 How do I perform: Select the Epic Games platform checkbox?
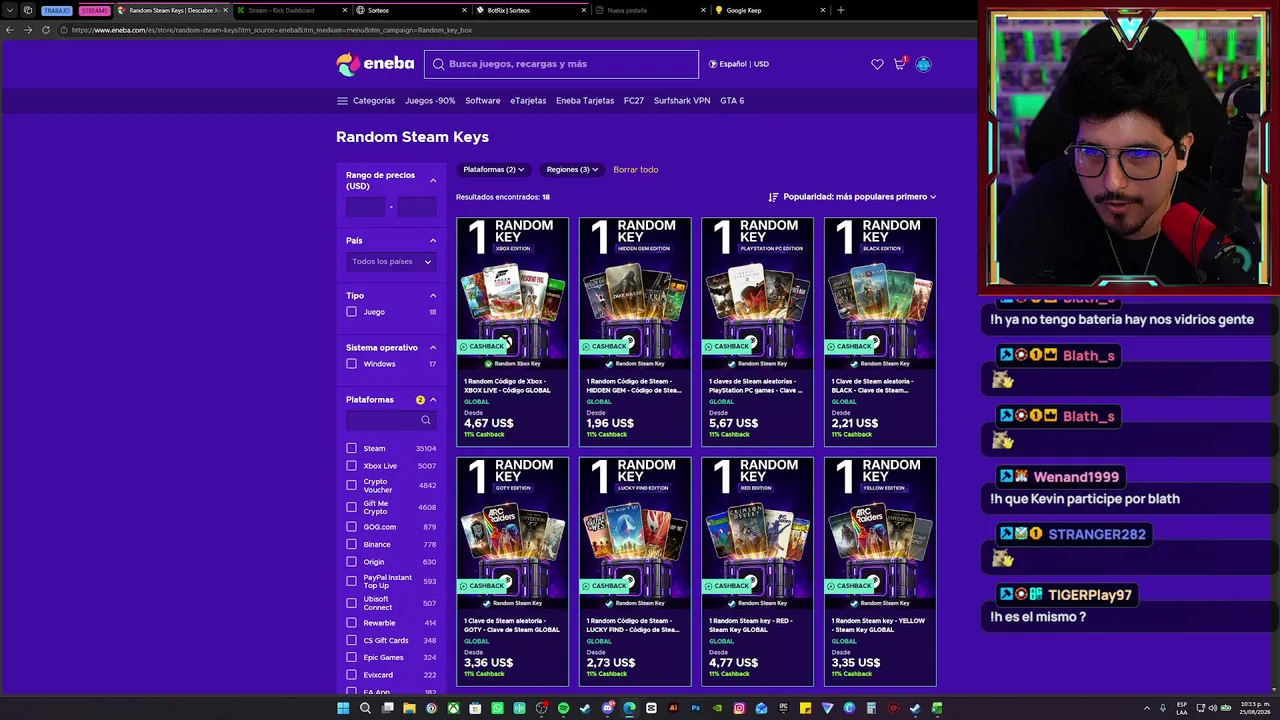pos(351,657)
